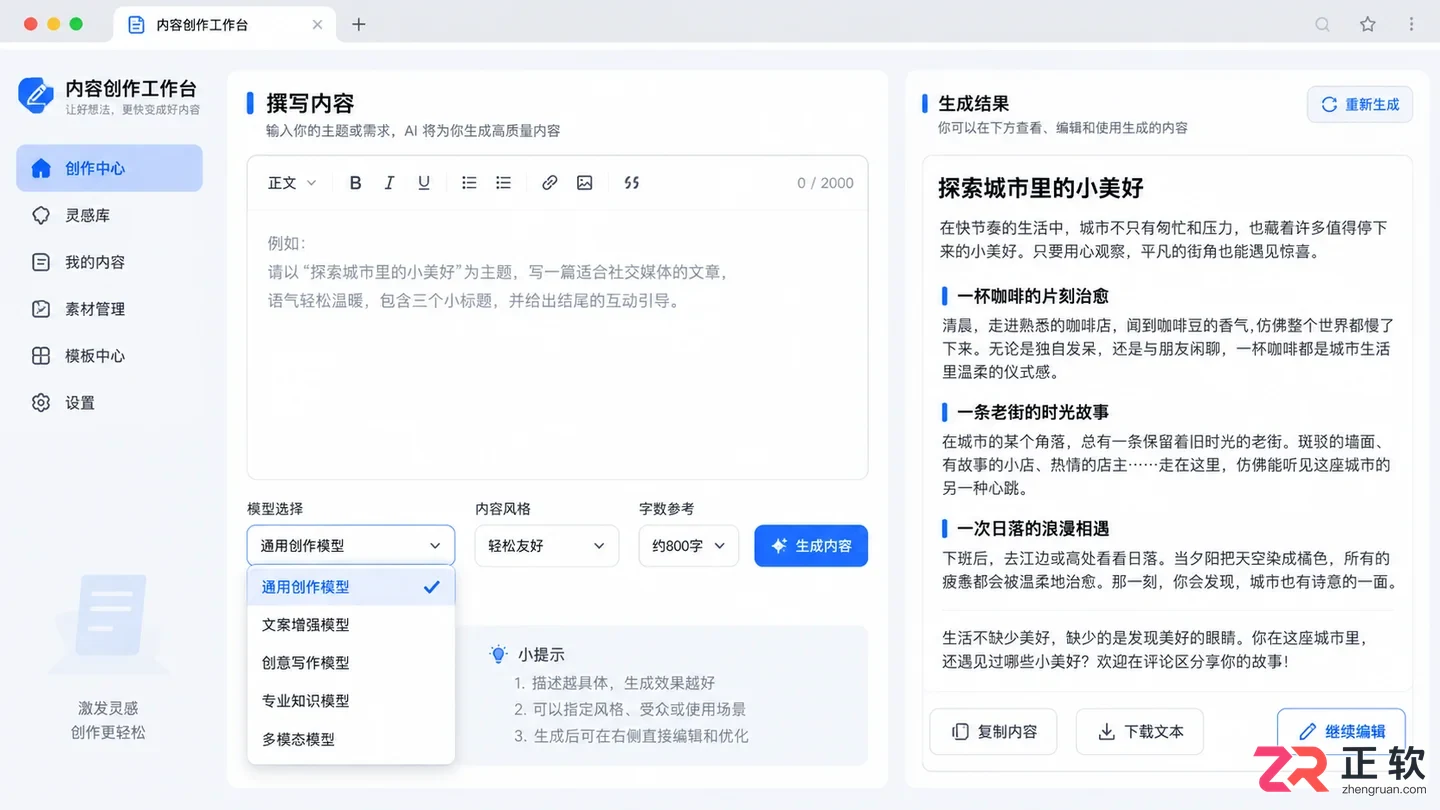
Task: Collapse the 模型选择 dropdown
Action: 351,546
